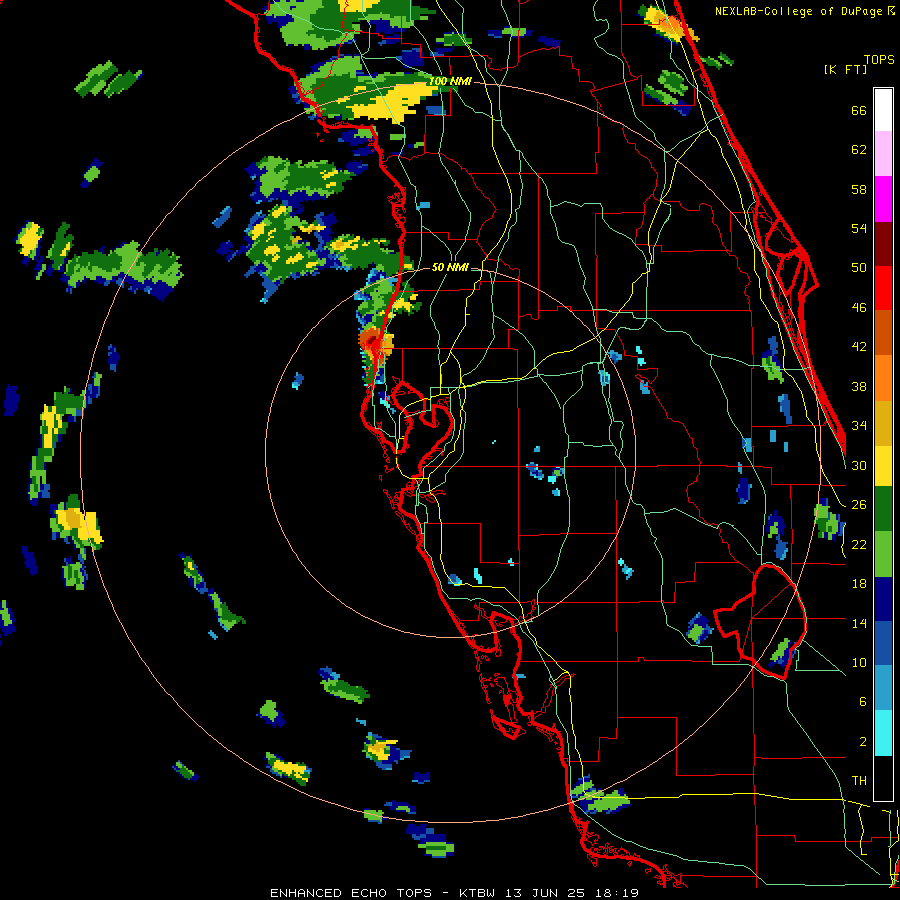Viewport: 900px width, 900px height.
Task: Click the 6 value on the scale
Action: coord(862,702)
